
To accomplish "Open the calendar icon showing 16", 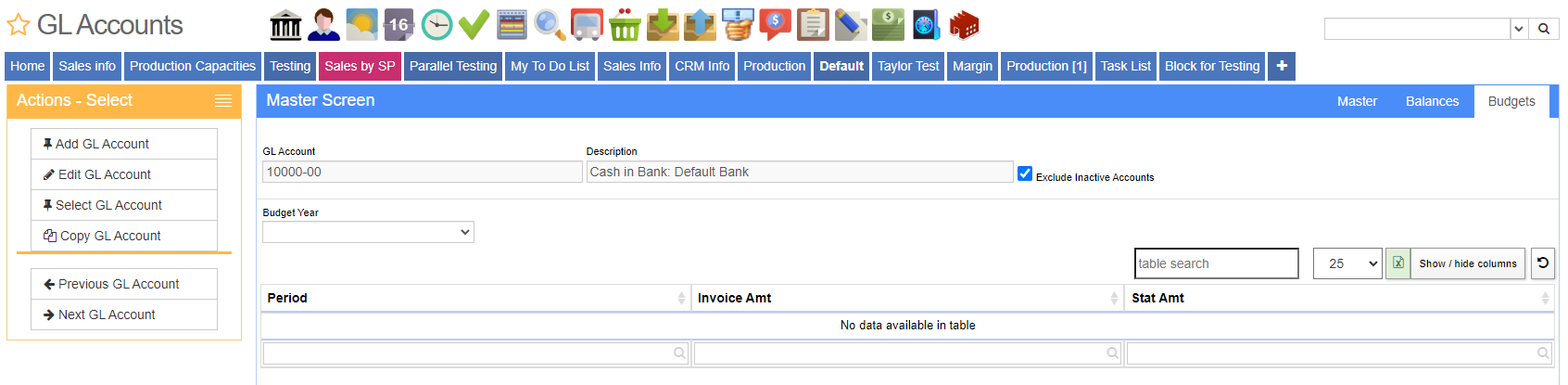I will 398,25.
